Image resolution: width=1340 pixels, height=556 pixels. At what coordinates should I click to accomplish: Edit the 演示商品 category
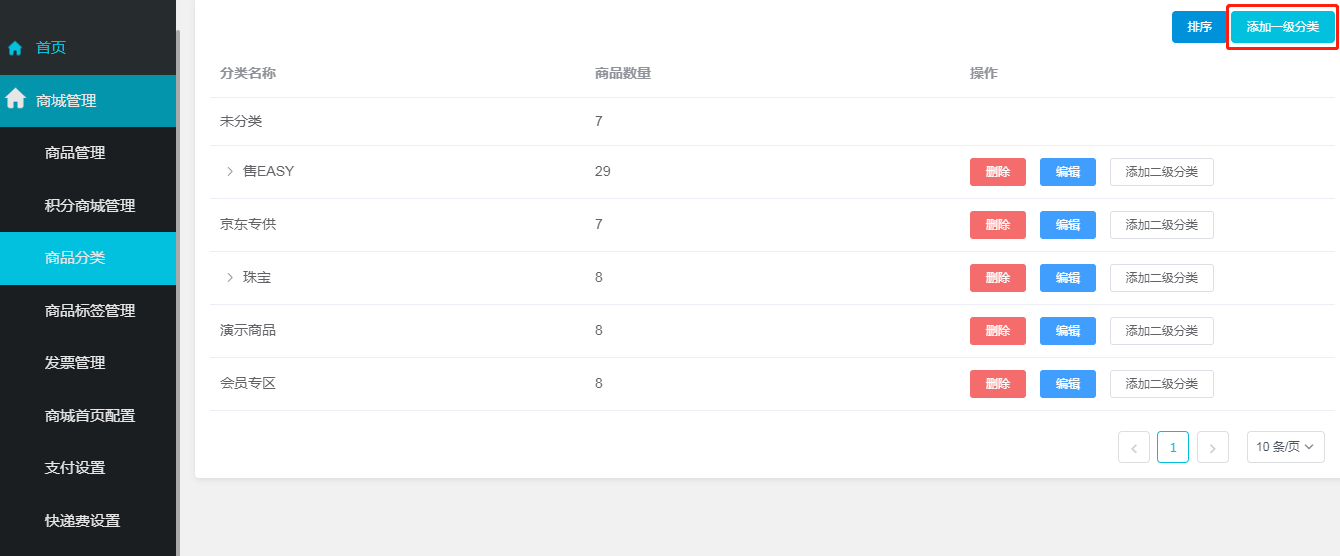[1067, 331]
